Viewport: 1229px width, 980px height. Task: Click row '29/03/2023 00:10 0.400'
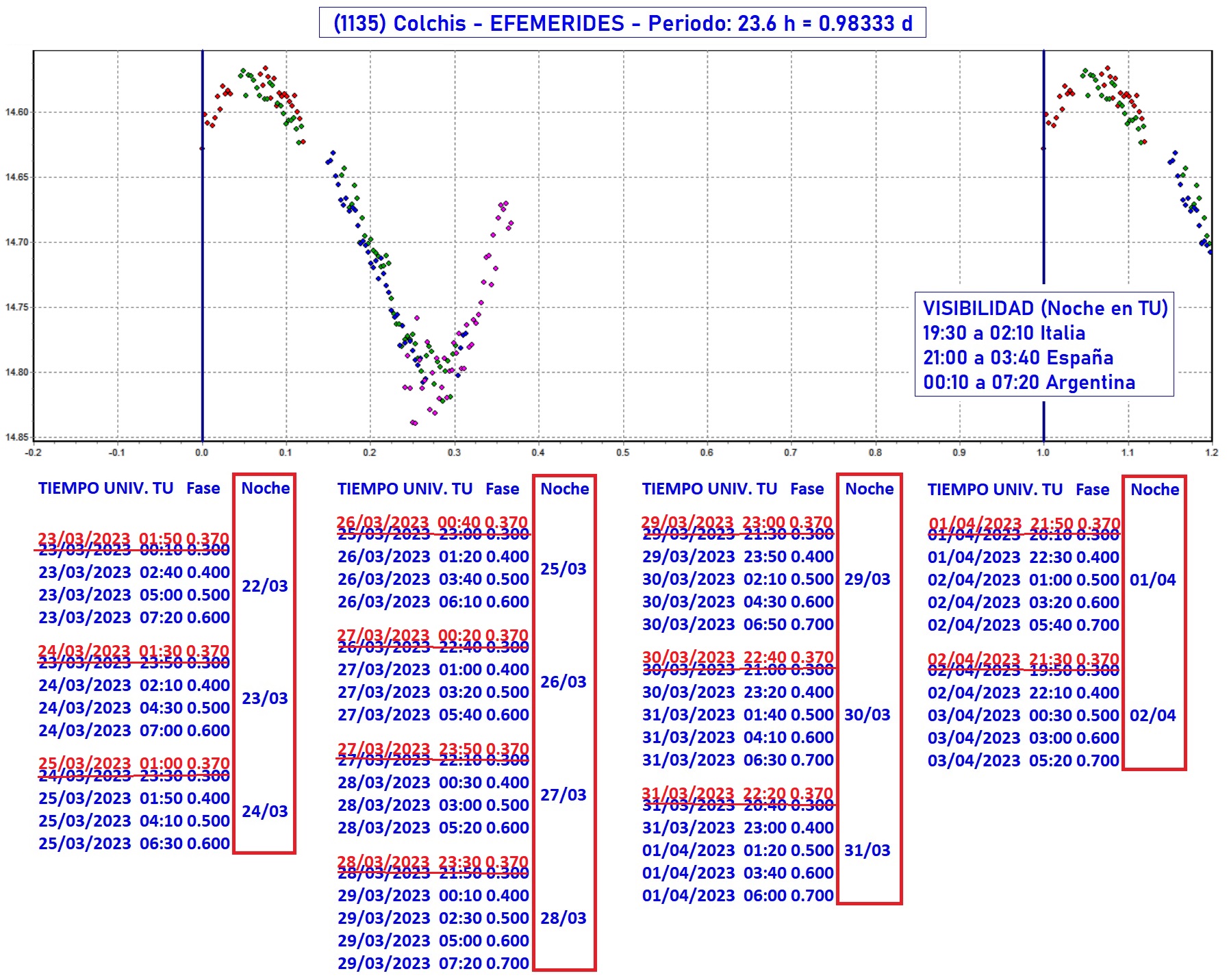[433, 896]
